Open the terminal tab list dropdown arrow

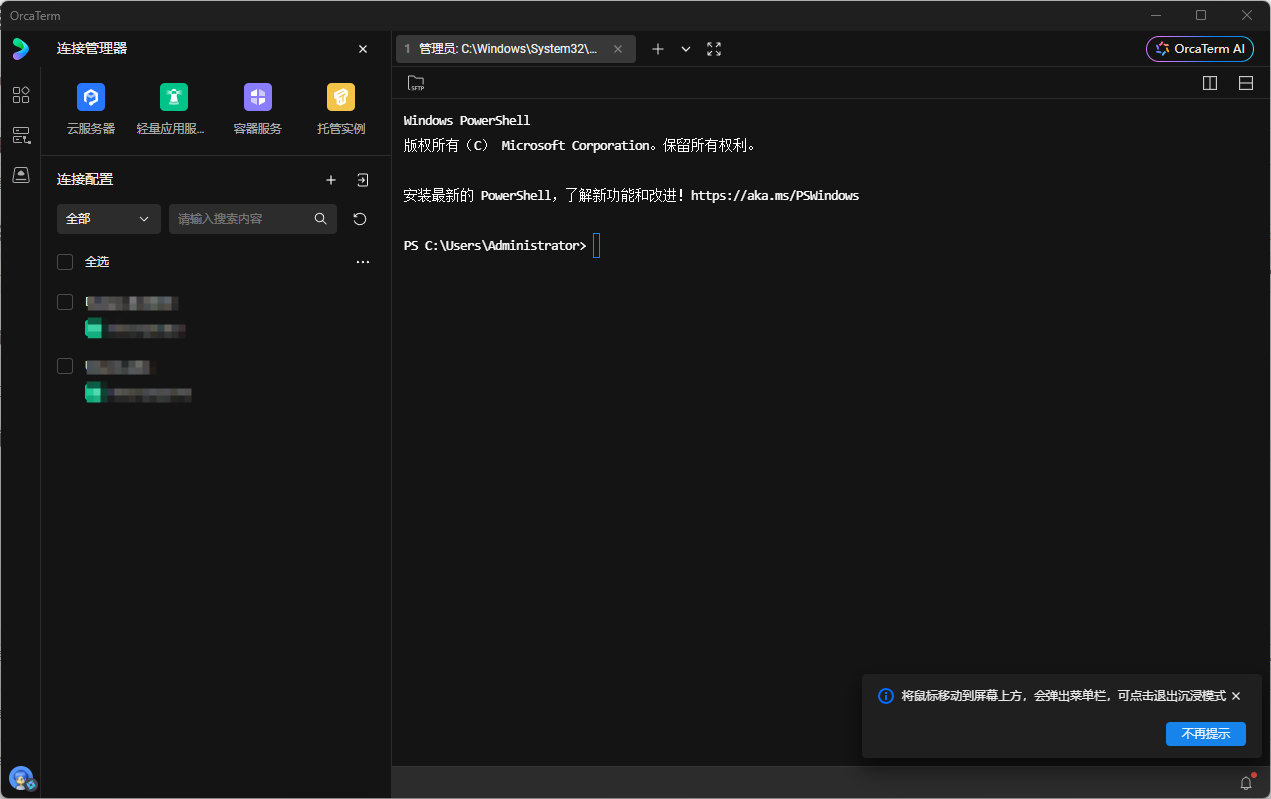click(685, 48)
